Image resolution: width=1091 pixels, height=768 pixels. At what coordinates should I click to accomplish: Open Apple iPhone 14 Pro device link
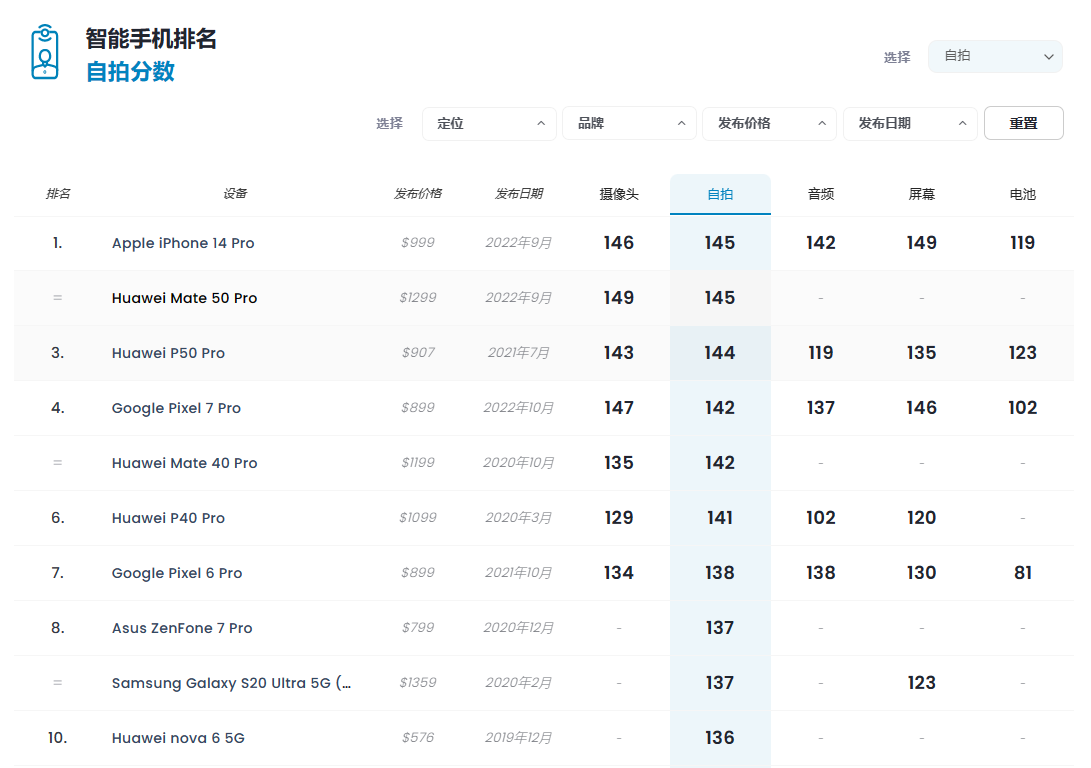[183, 243]
